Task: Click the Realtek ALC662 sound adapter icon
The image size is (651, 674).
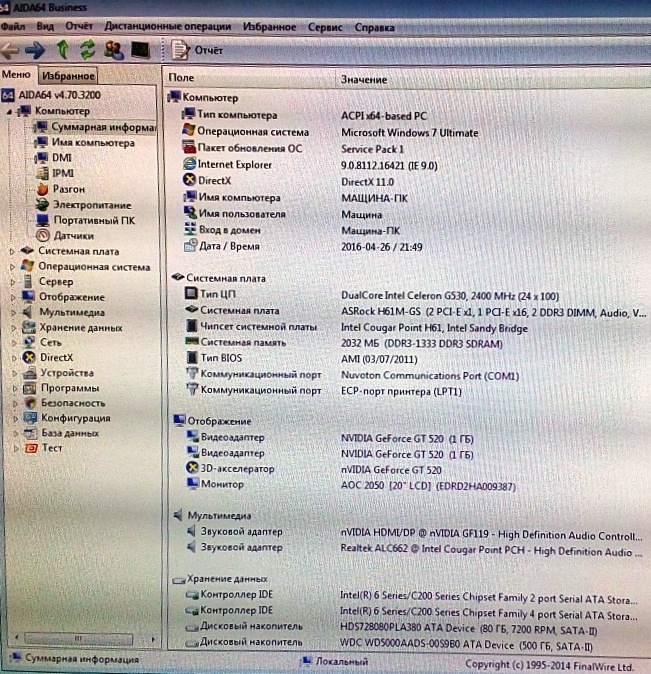Action: click(x=192, y=547)
